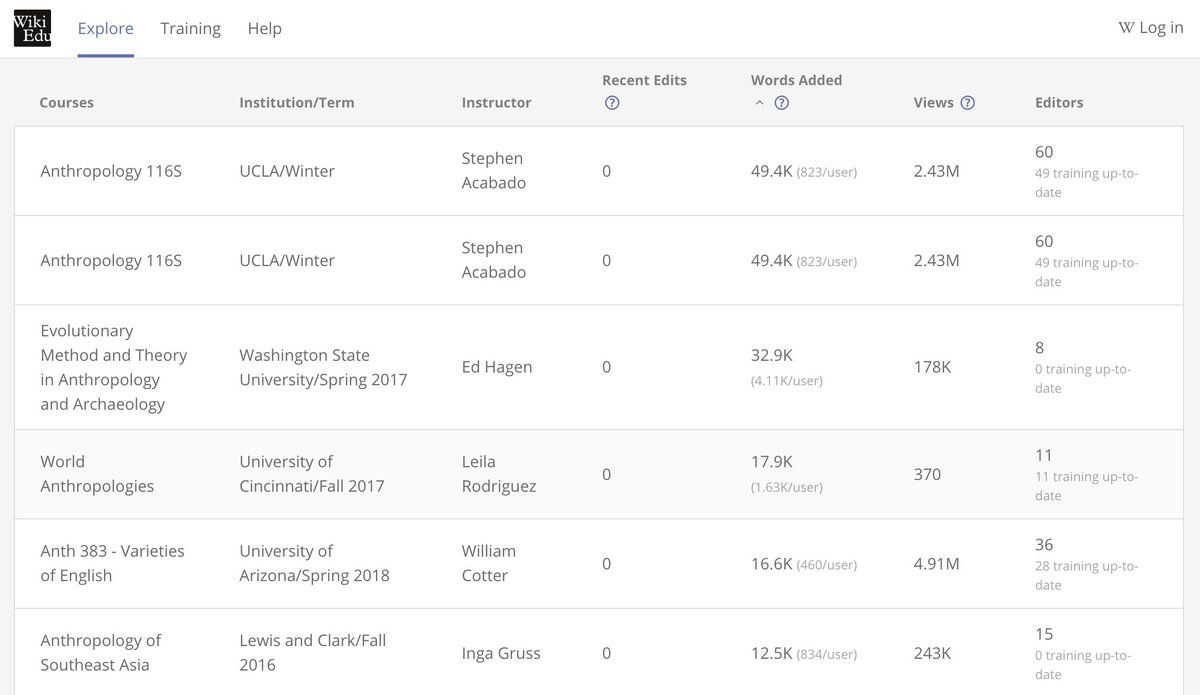Open Anthropology of Southeast Asia course
Screen dimensions: 1200x695
[x=100, y=652]
